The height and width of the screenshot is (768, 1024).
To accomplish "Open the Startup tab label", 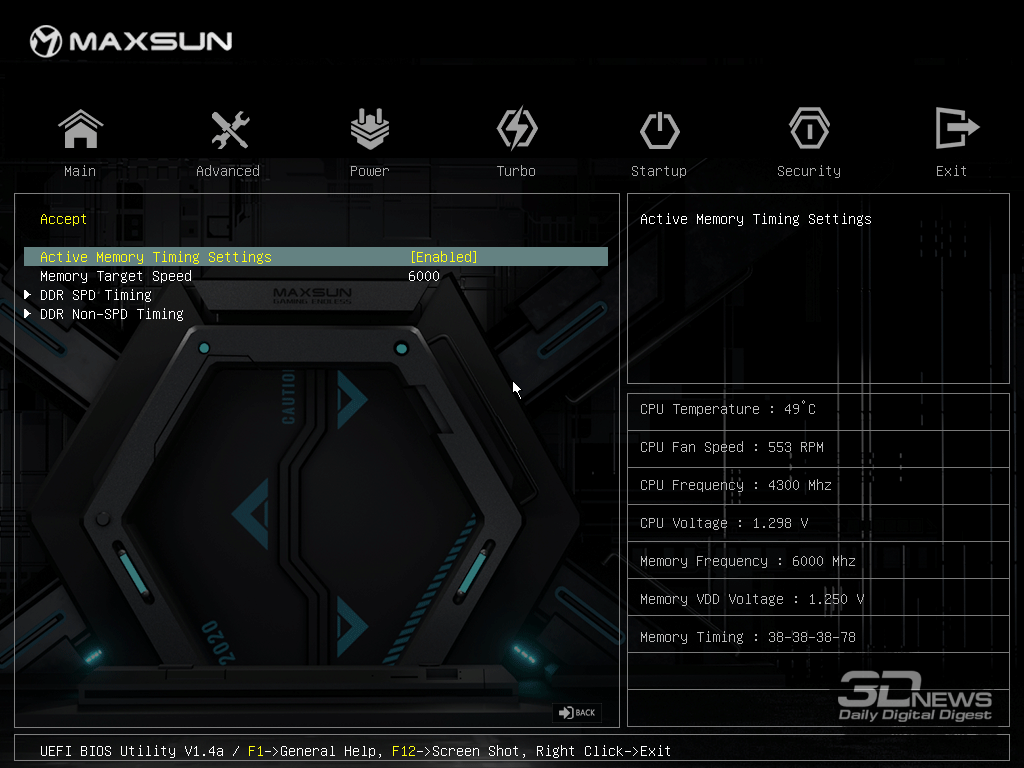I will [659, 171].
